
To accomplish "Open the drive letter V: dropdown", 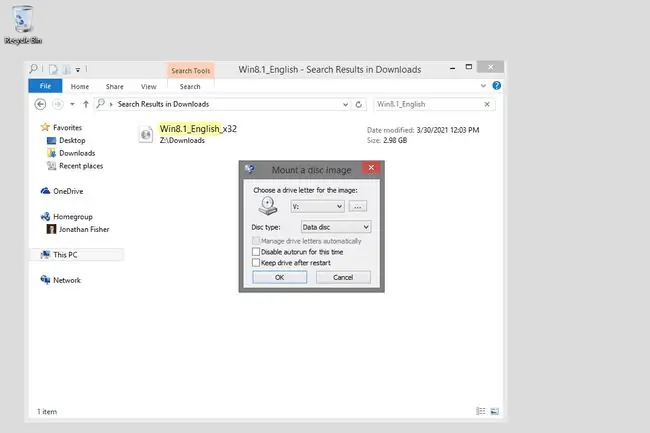I will point(318,206).
